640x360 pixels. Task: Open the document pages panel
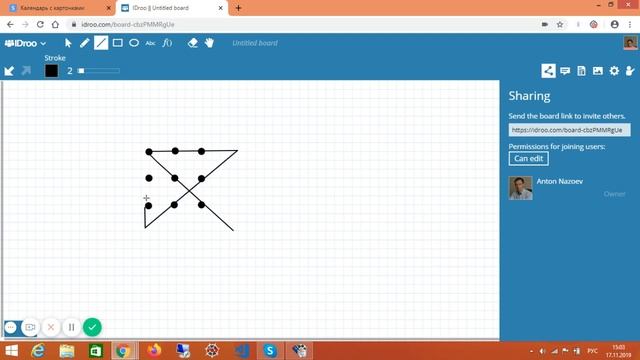pos(581,71)
